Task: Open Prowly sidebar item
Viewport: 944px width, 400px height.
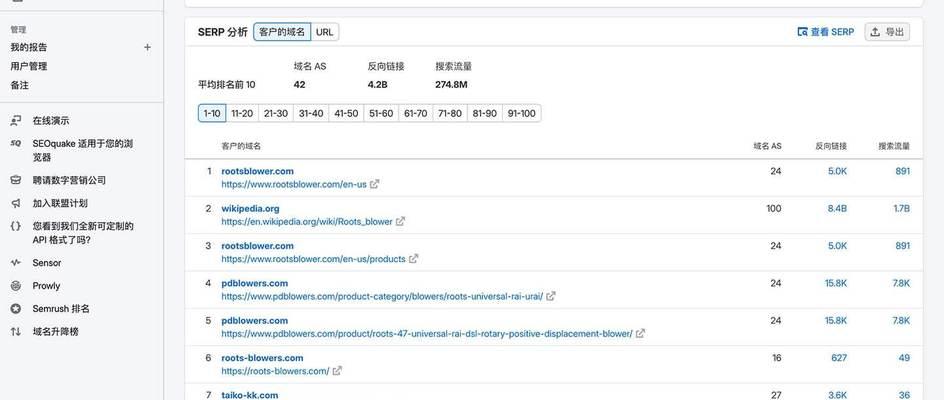Action: (x=46, y=286)
